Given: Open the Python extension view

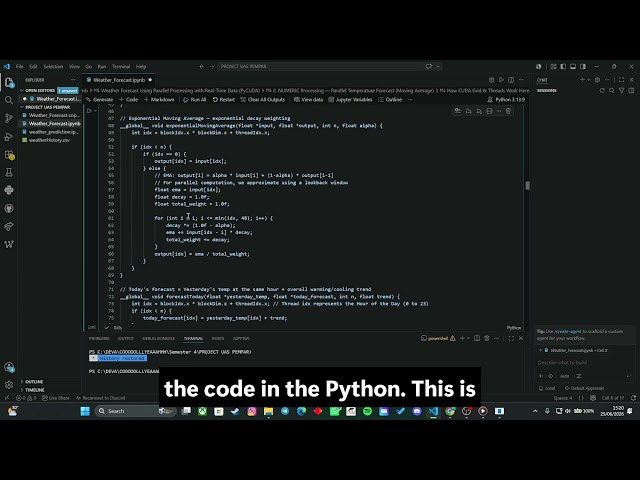Looking at the screenshot, I should click(9, 190).
